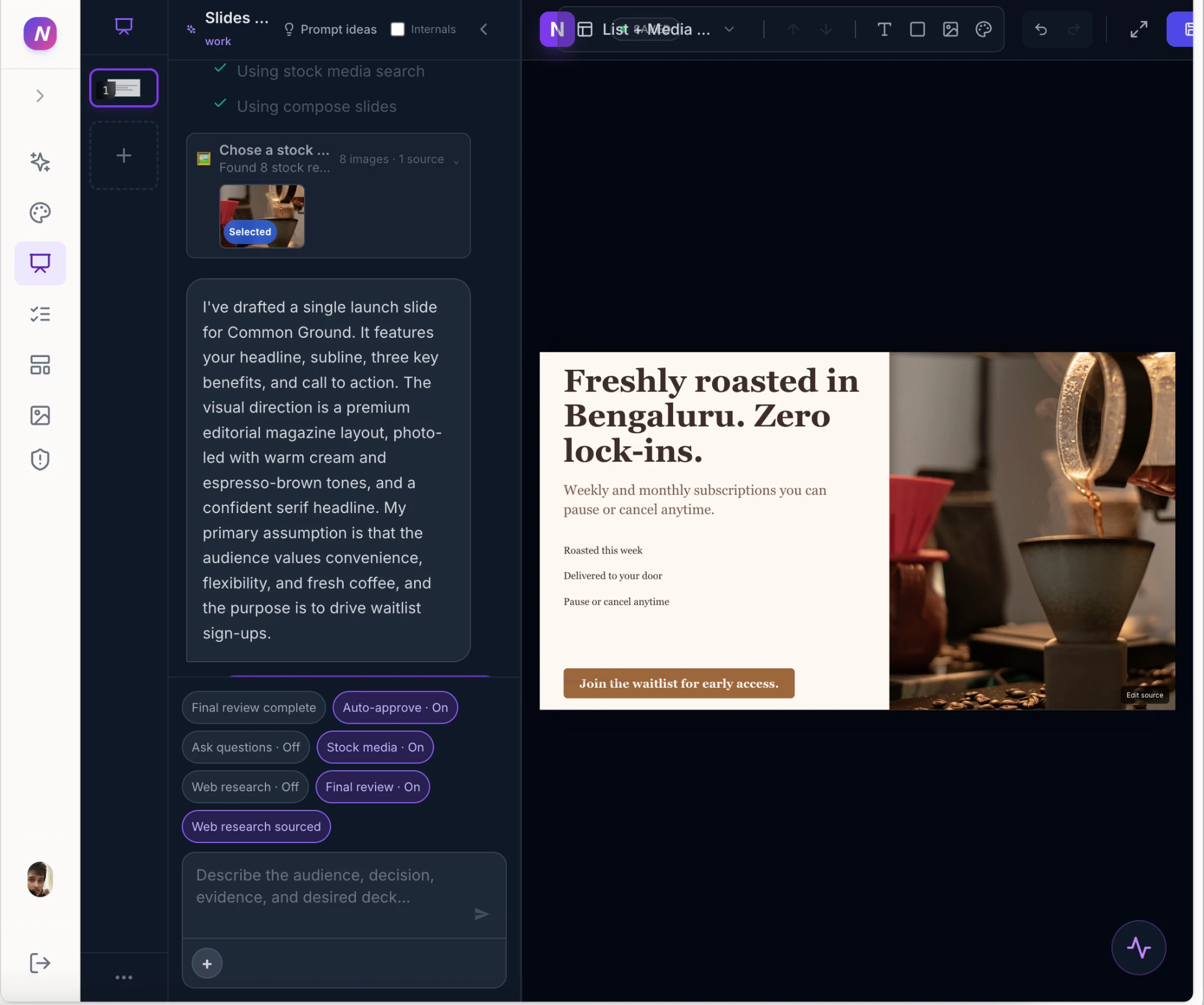Open the toolbar theme palette icon

(x=983, y=29)
